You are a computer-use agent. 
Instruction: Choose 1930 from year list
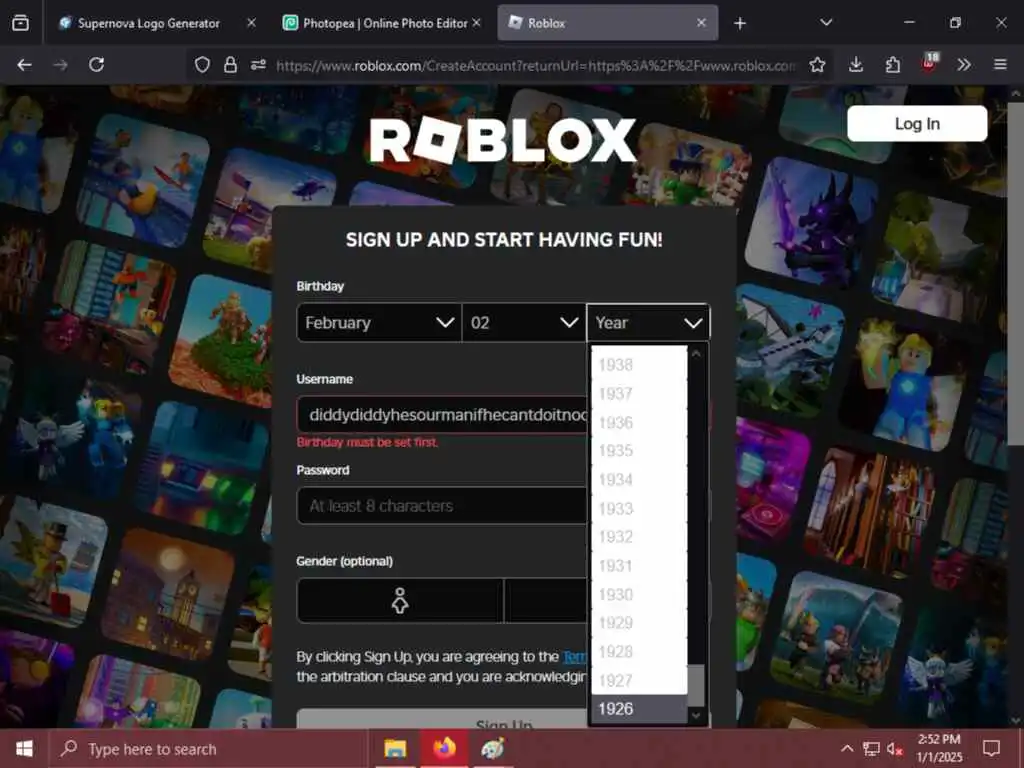click(639, 594)
